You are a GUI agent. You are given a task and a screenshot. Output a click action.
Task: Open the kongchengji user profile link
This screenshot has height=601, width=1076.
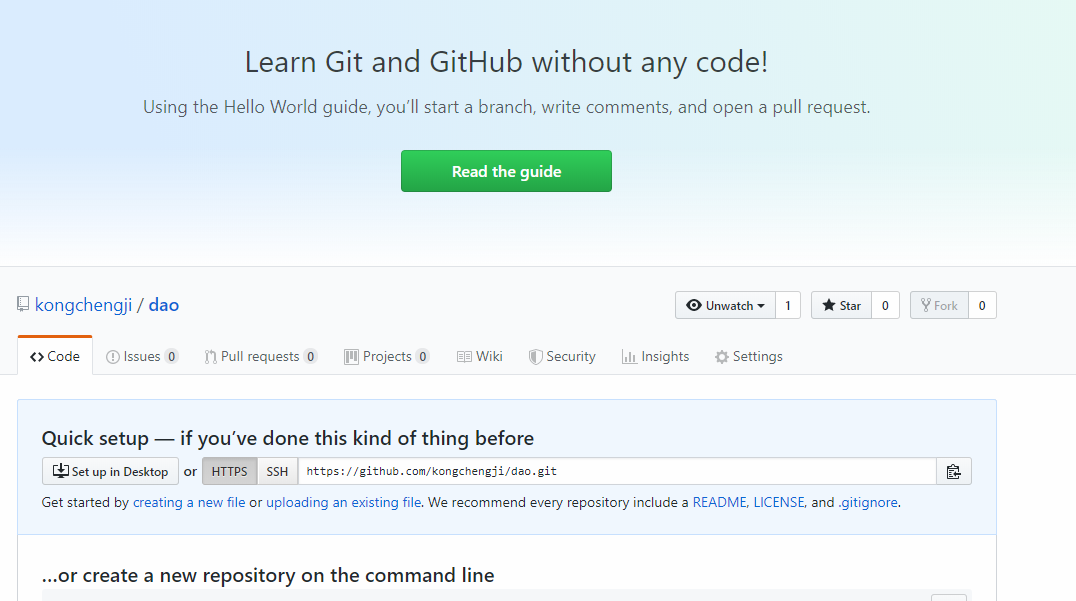83,305
